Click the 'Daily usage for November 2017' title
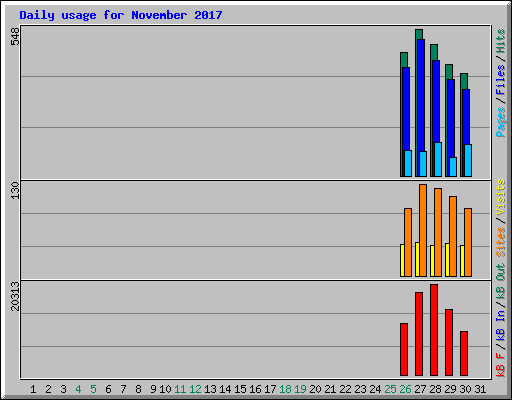 pyautogui.click(x=121, y=15)
